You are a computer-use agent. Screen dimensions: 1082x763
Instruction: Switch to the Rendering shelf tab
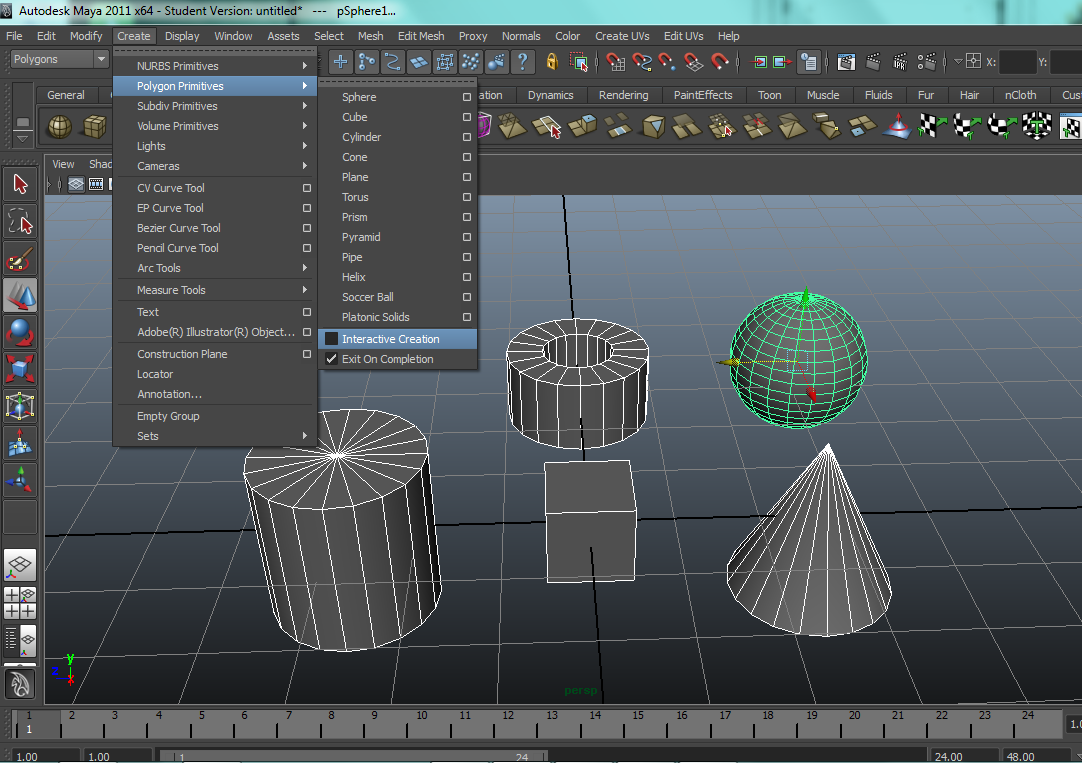click(624, 95)
